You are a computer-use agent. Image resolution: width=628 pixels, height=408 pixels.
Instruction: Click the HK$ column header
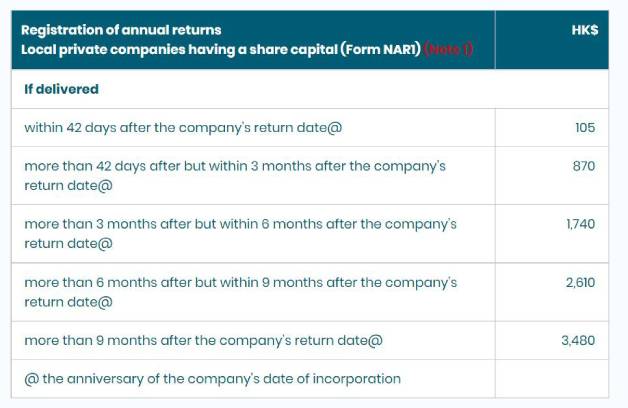[585, 30]
